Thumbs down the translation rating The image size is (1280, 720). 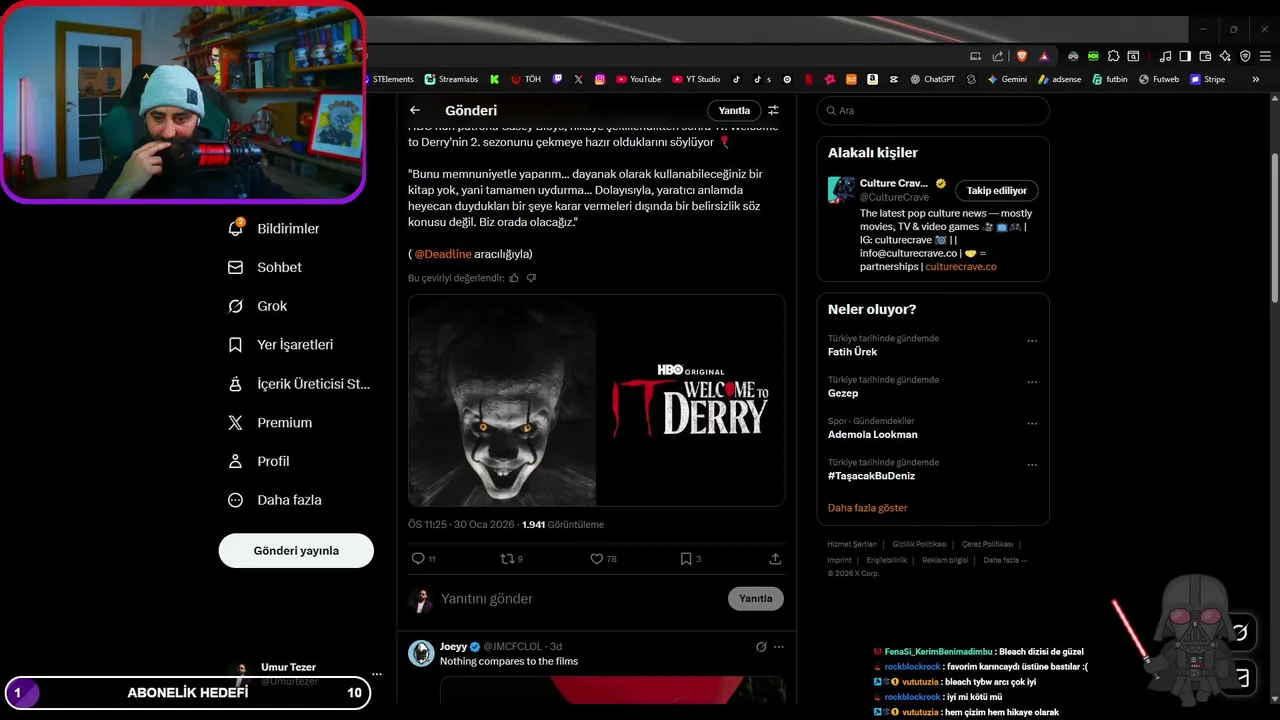(x=531, y=278)
